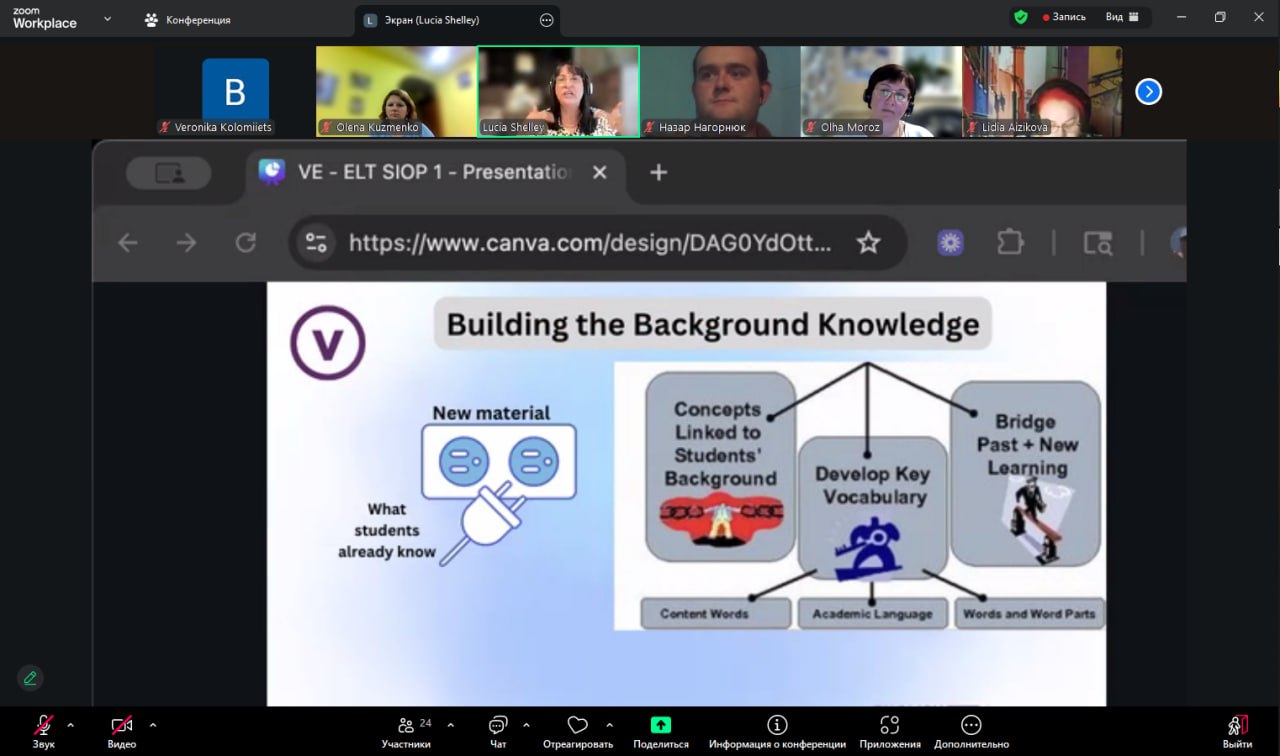Click the Отреагировать reactions heart icon
Viewport: 1280px width, 756px height.
coord(577,726)
